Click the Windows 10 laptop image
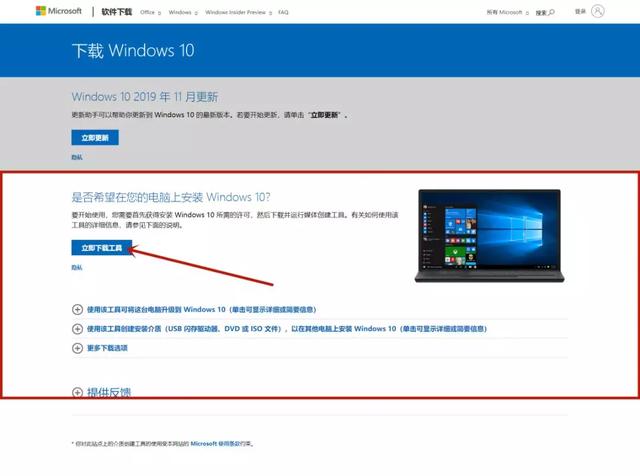640x476 pixels. [x=489, y=236]
